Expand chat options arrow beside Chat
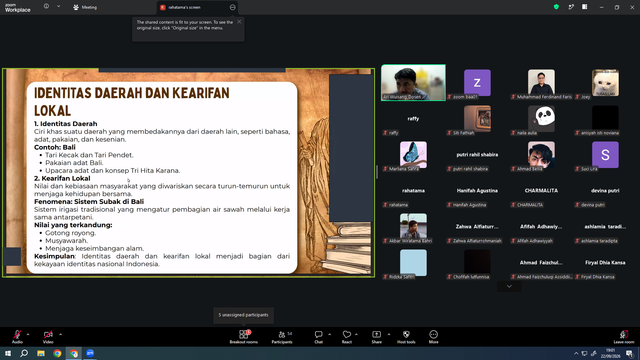The height and width of the screenshot is (360, 640). (x=329, y=334)
